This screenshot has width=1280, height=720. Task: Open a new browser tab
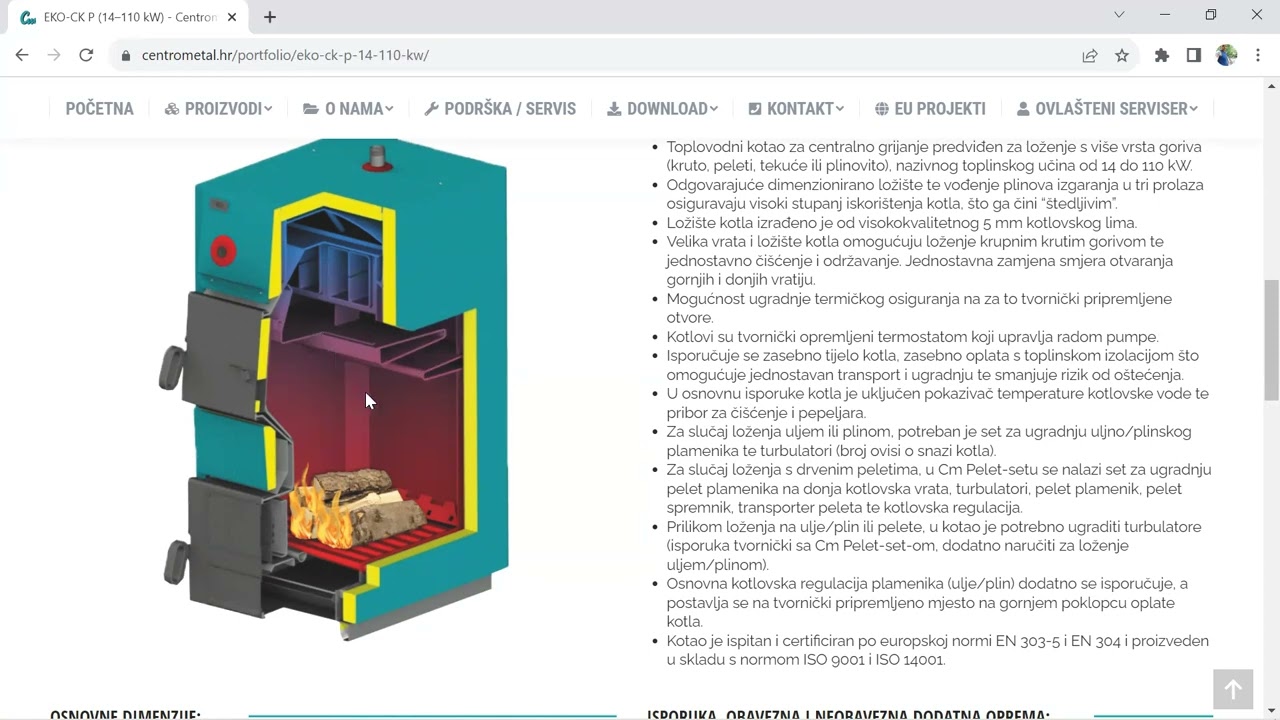[270, 17]
